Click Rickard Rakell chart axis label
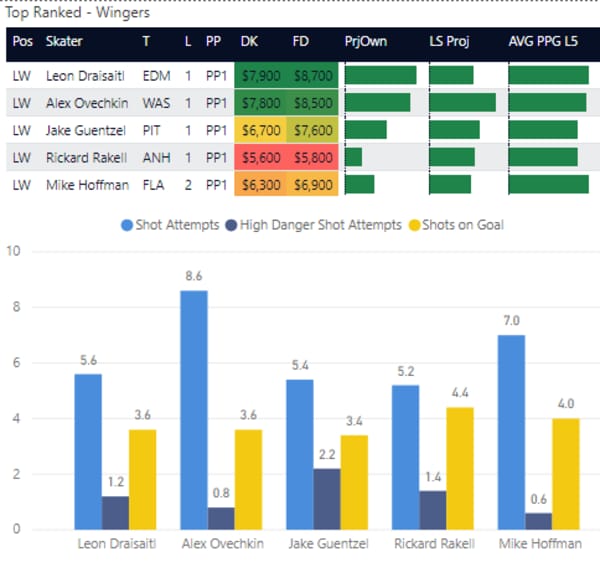The height and width of the screenshot is (562, 600). (x=434, y=544)
